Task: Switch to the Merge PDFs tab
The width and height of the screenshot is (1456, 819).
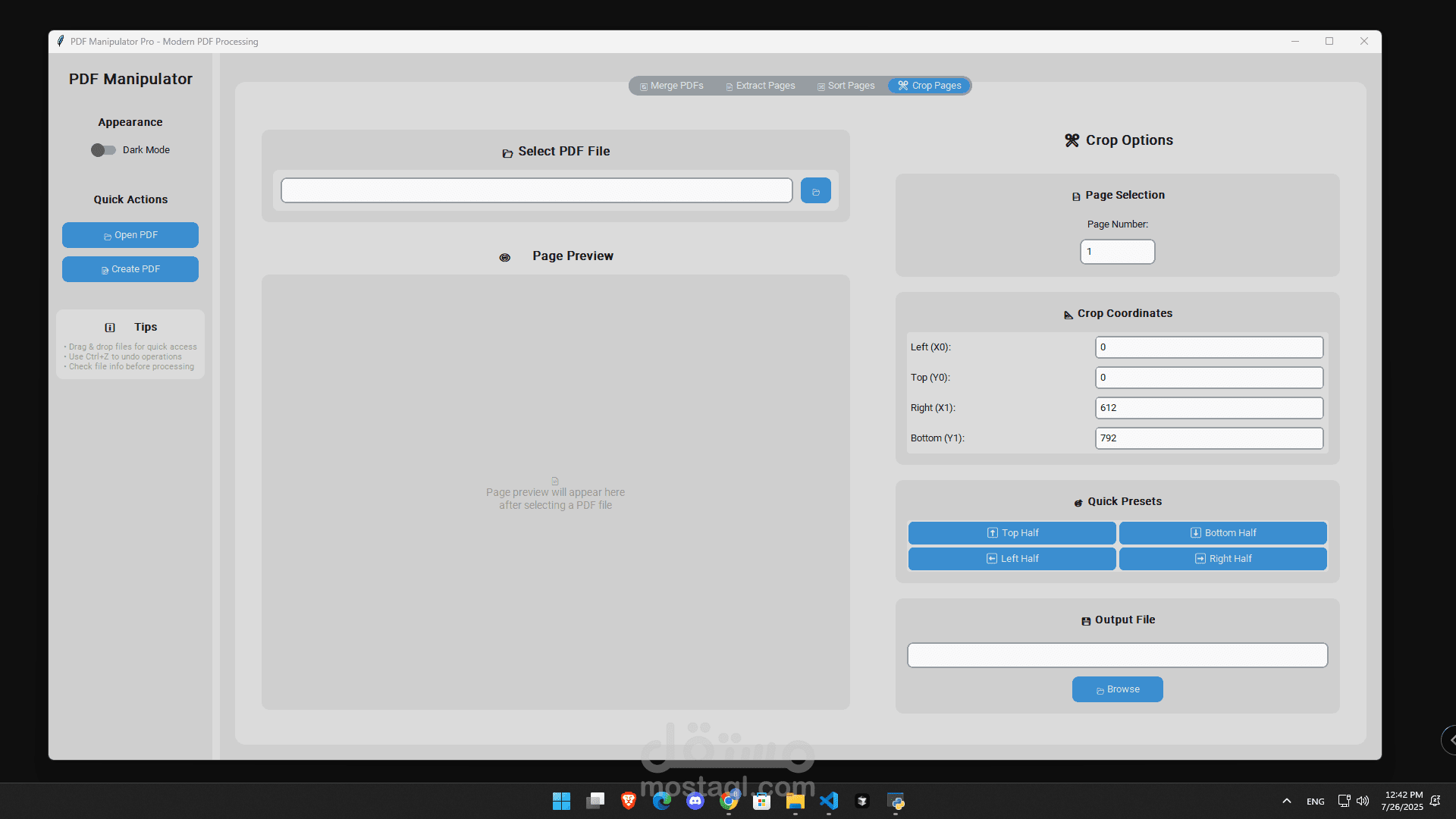Action: [672, 86]
